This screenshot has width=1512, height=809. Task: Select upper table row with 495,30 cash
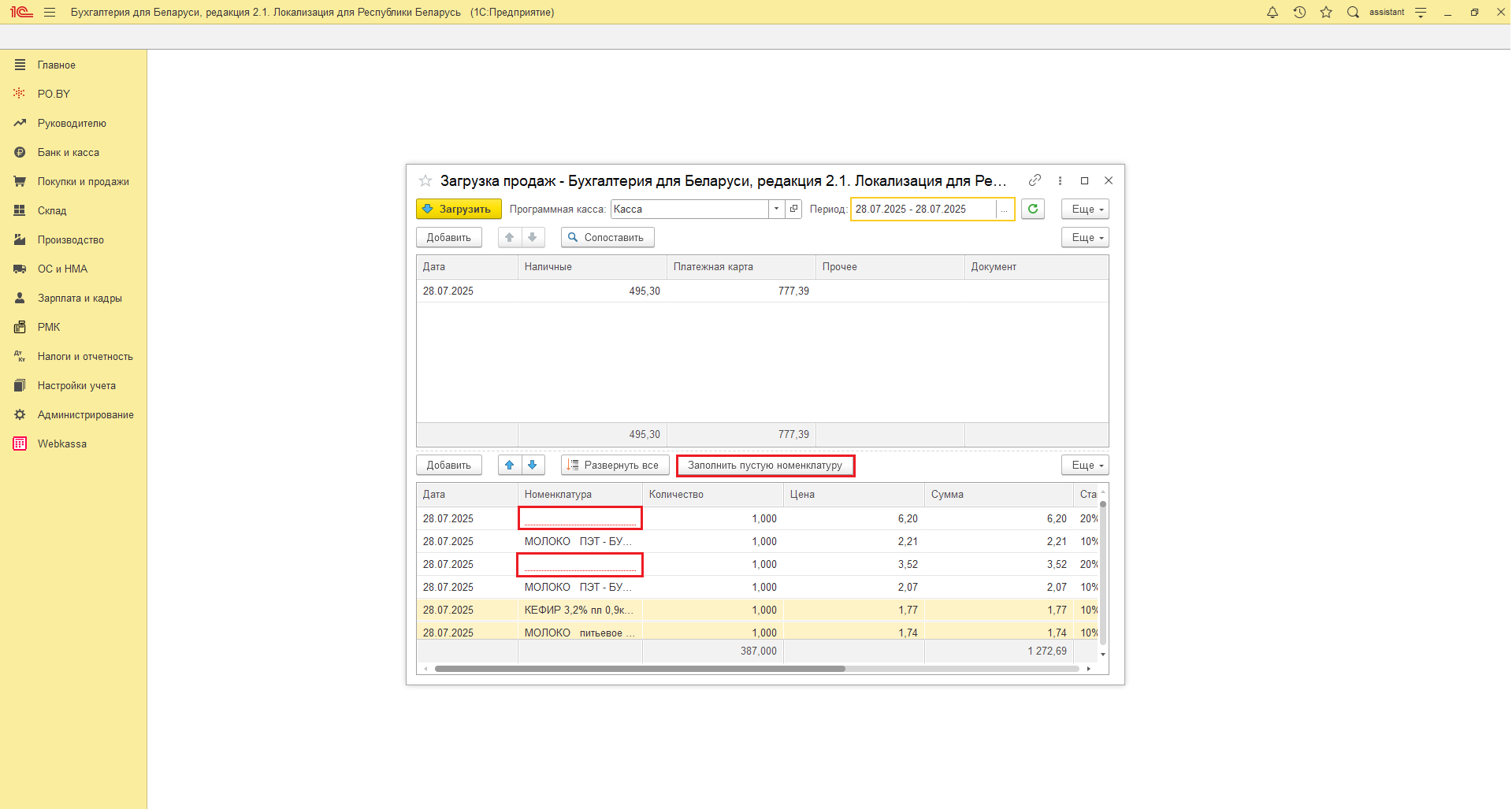pyautogui.click(x=762, y=291)
